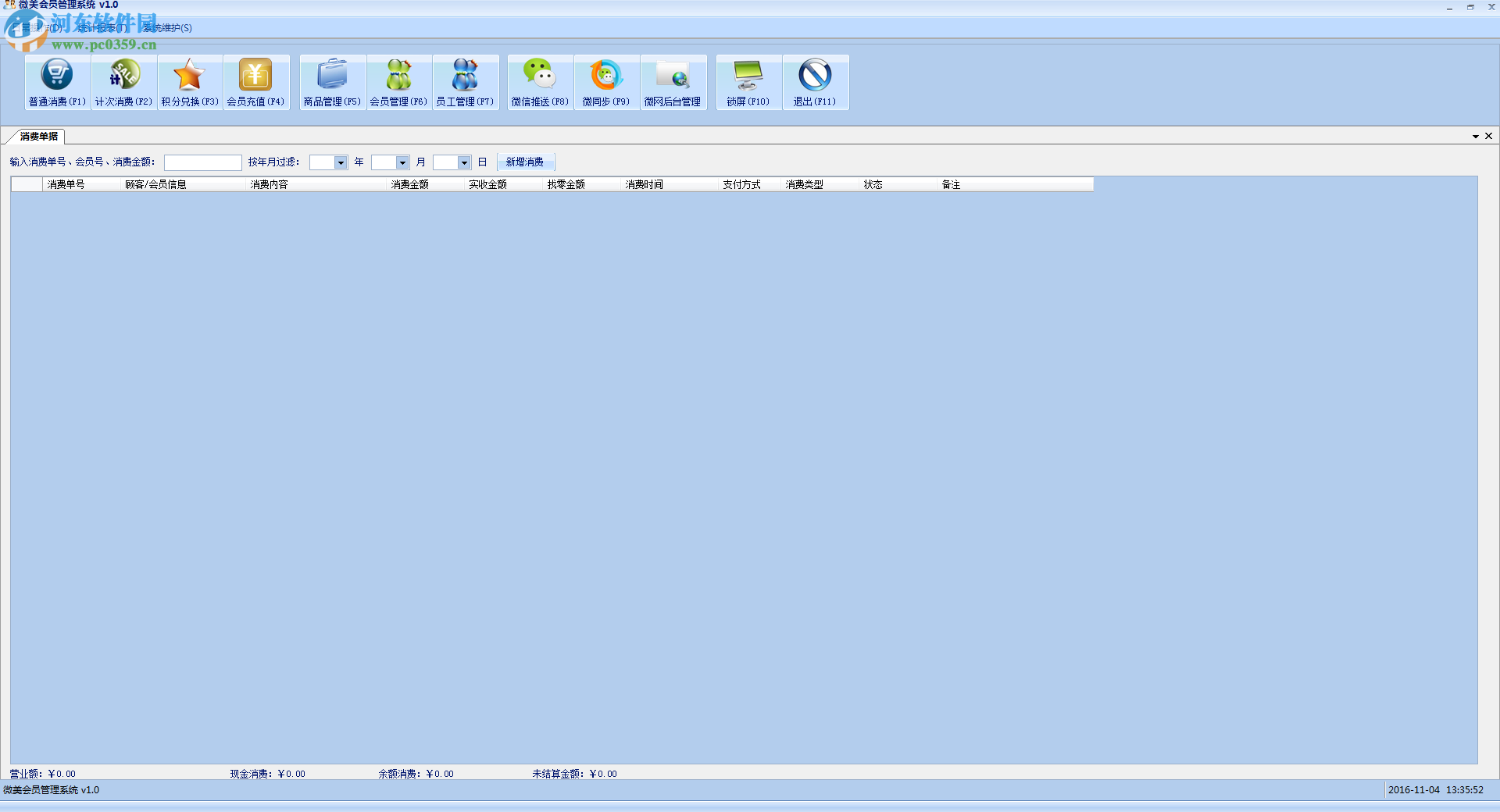Sort by 实收金额 column header
1500x812 pixels.
click(x=504, y=184)
